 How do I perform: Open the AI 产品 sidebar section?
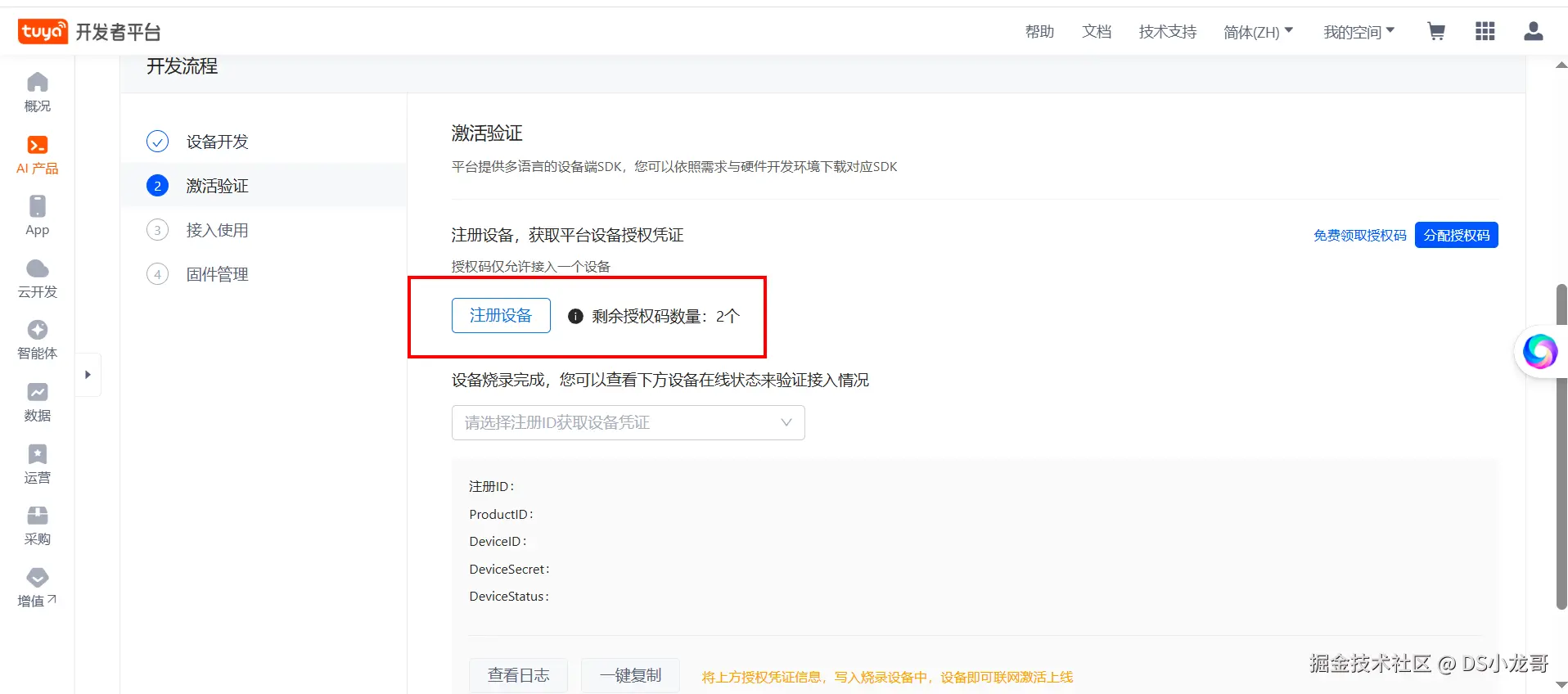[x=38, y=155]
